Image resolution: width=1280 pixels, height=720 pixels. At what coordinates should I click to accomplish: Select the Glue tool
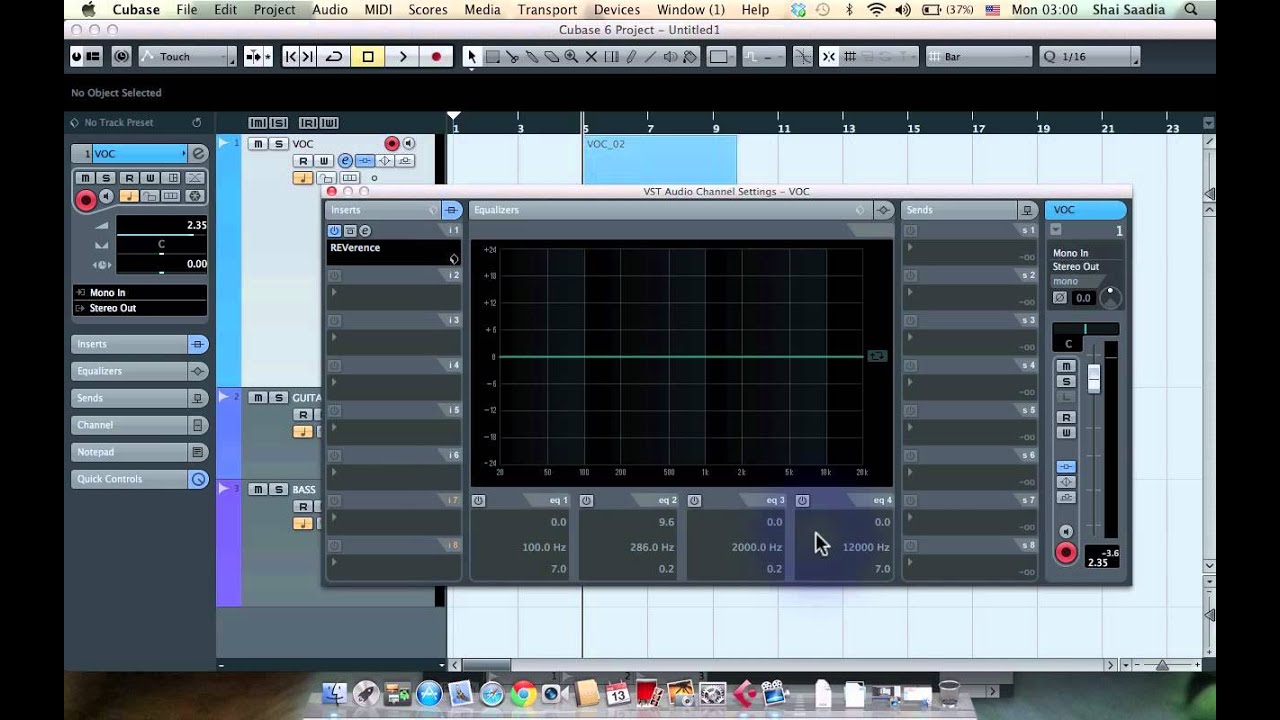pos(532,57)
